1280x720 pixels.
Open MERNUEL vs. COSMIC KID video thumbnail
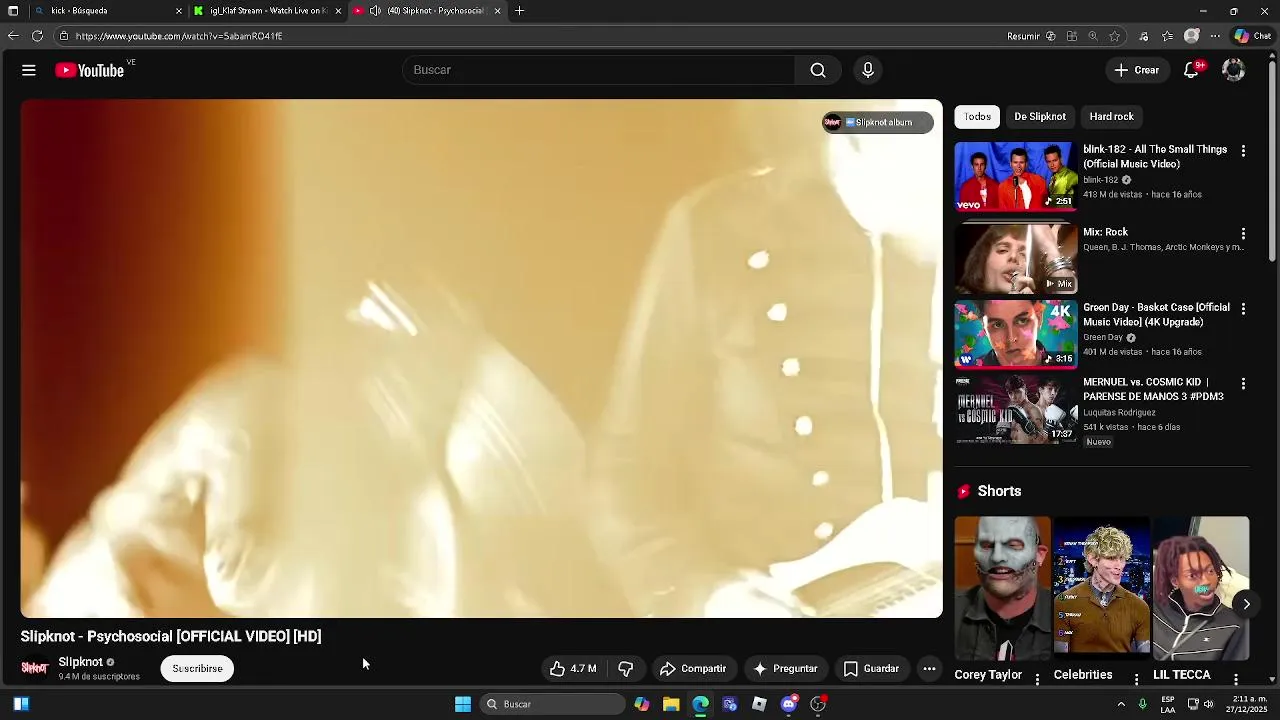coord(1015,409)
